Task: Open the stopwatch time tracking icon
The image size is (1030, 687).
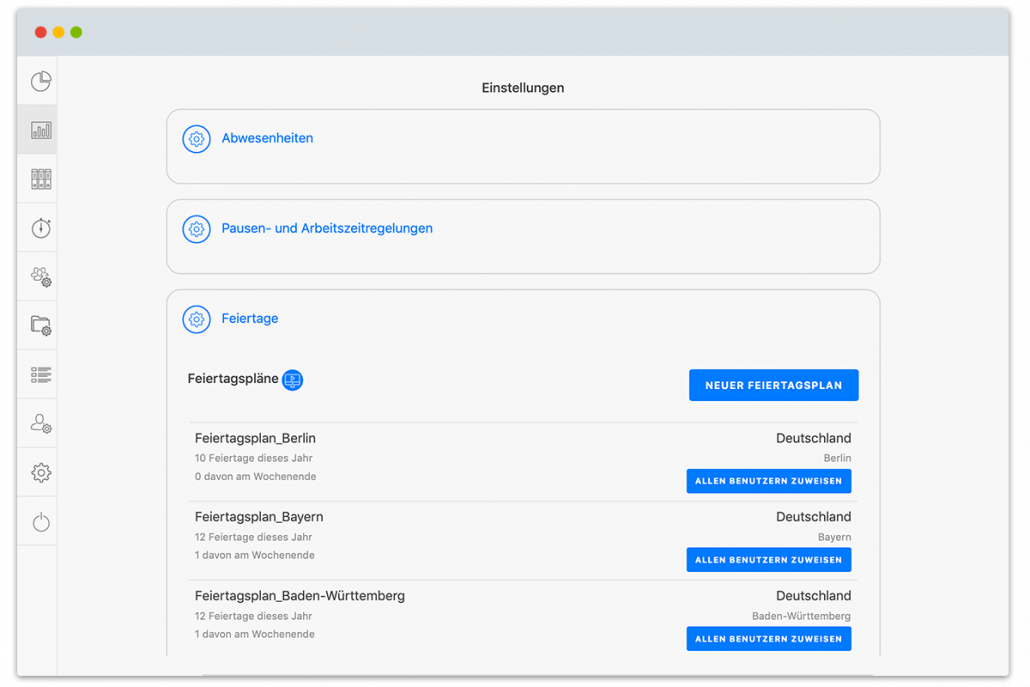Action: (41, 228)
